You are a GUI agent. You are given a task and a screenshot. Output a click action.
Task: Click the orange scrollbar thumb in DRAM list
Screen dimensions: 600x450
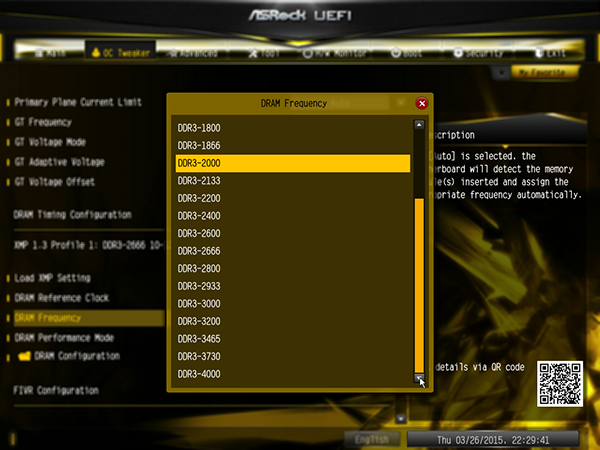point(419,285)
